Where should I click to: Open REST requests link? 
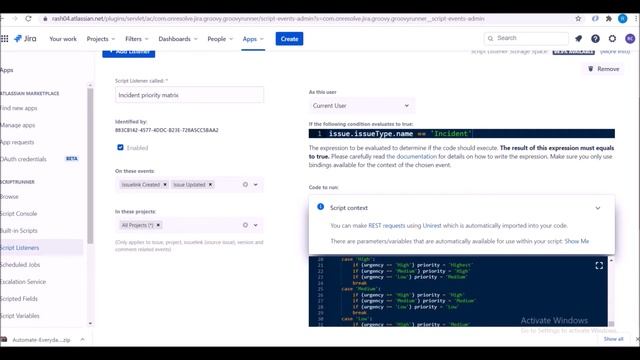(387, 225)
